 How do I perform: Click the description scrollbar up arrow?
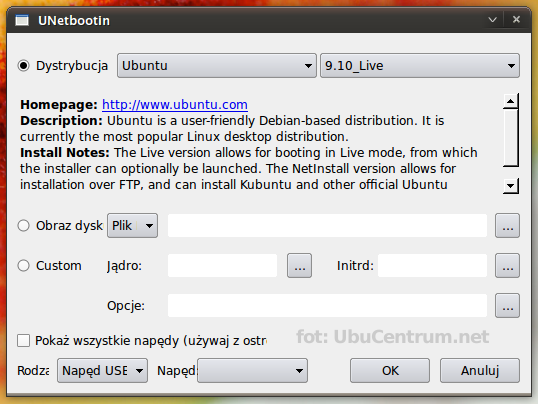[x=511, y=101]
